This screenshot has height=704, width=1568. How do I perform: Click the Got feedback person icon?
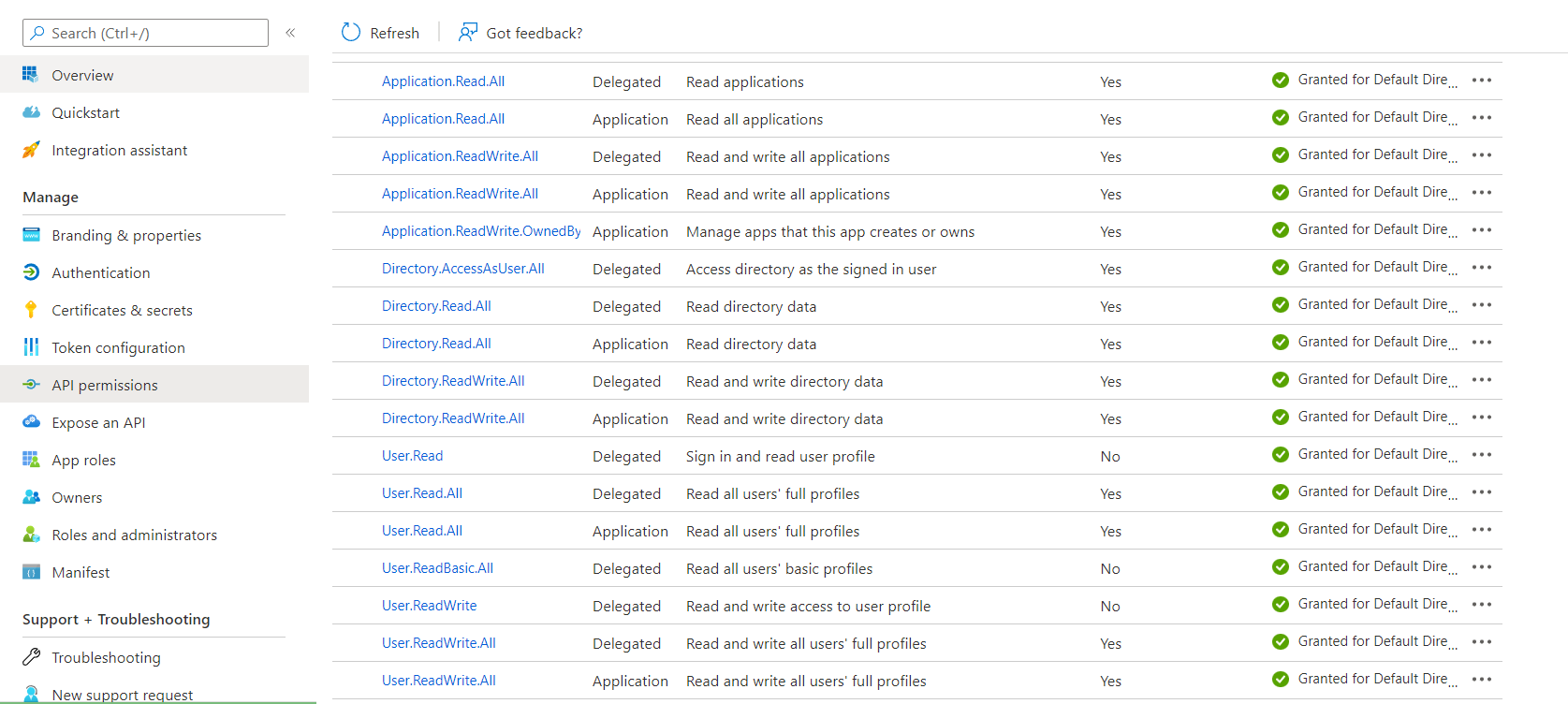(x=467, y=33)
